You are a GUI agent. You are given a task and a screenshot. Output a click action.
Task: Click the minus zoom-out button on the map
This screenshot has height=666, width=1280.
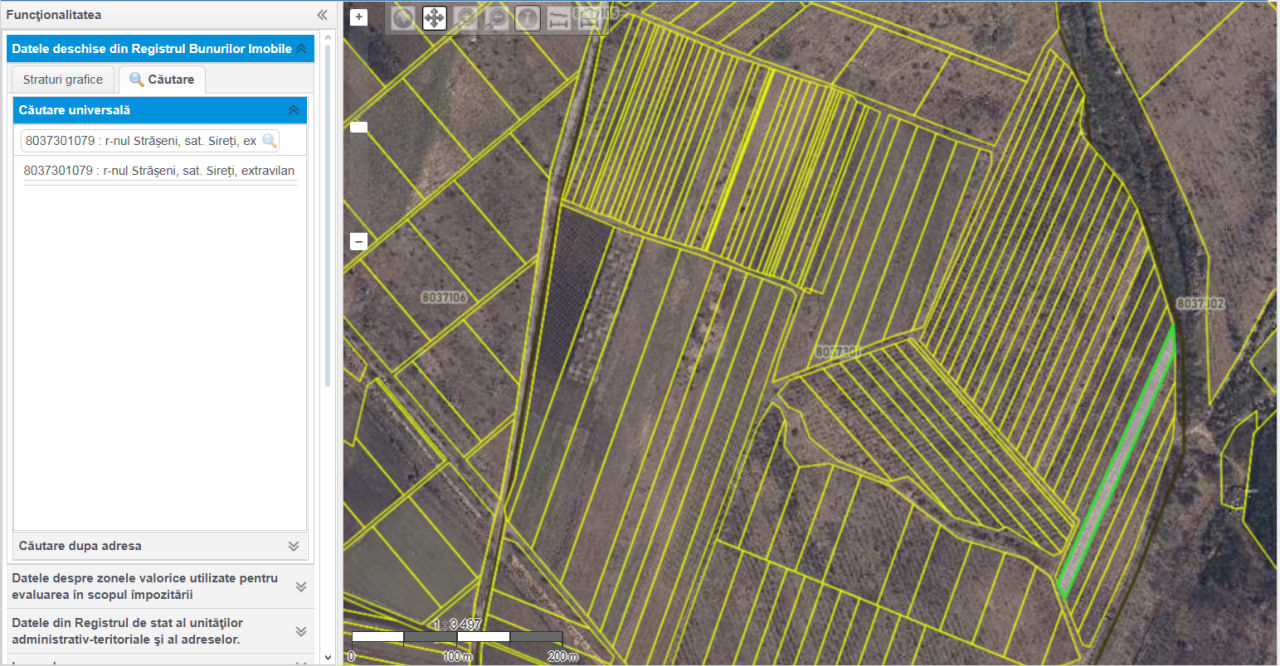pyautogui.click(x=359, y=241)
